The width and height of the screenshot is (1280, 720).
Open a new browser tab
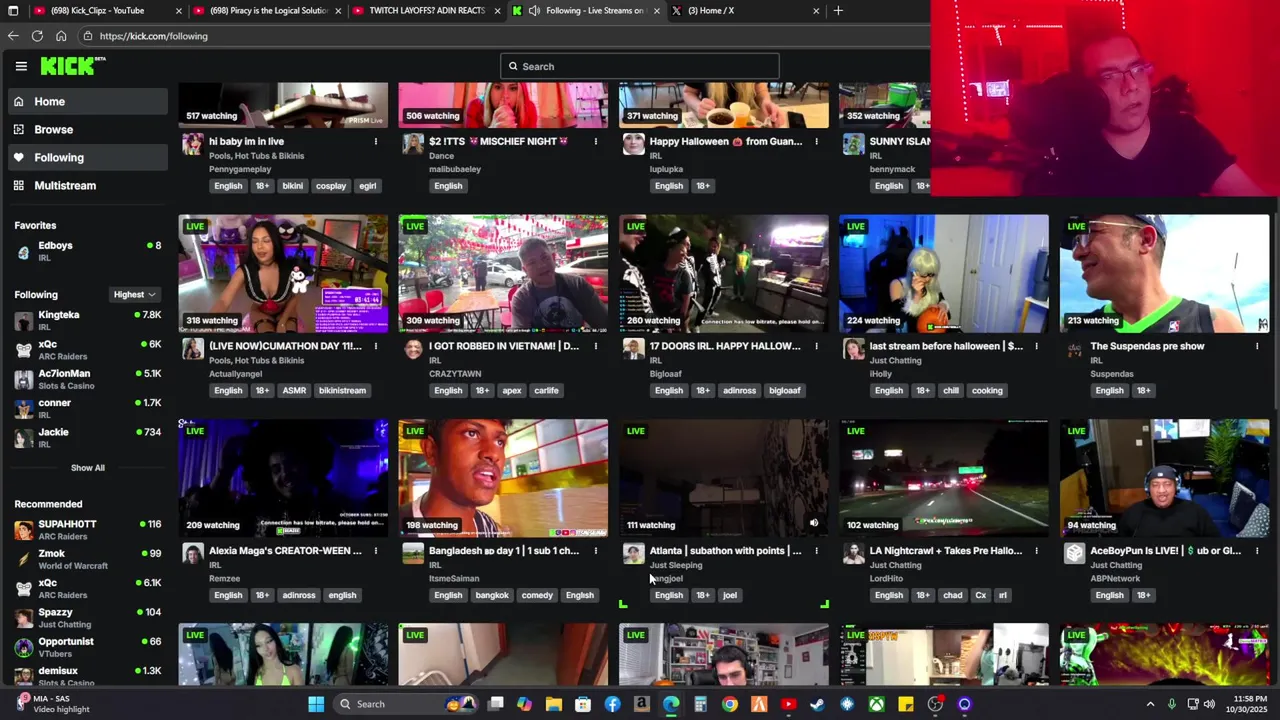[838, 10]
